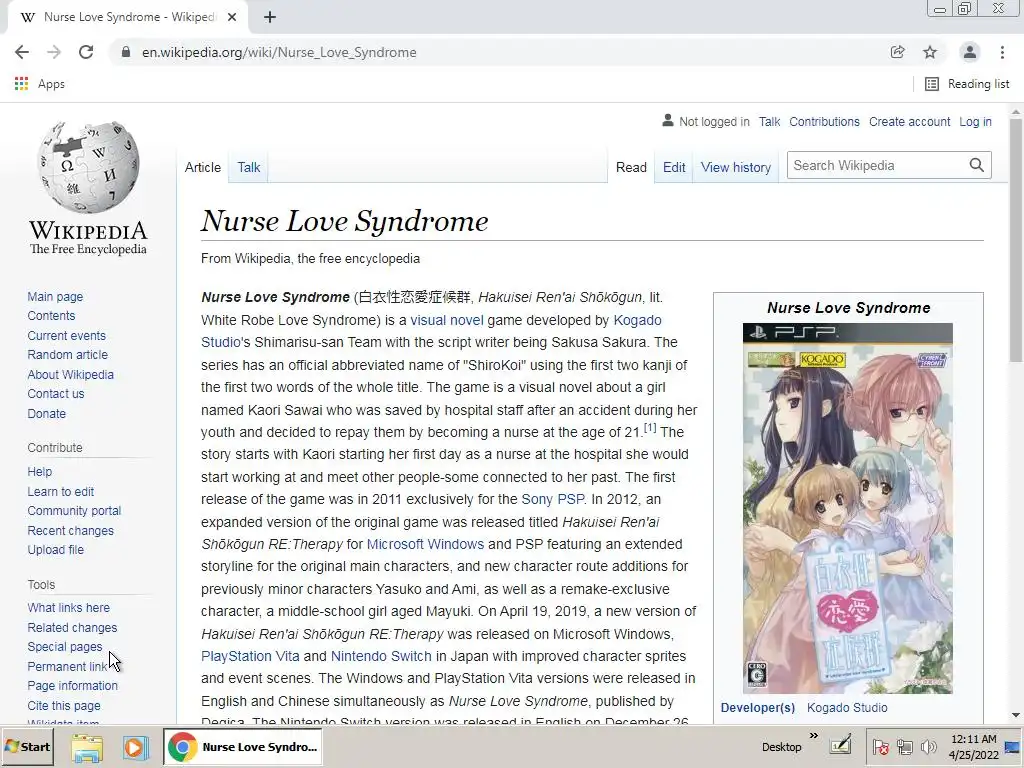
Task: Click the Upload file link
Action: pos(56,550)
